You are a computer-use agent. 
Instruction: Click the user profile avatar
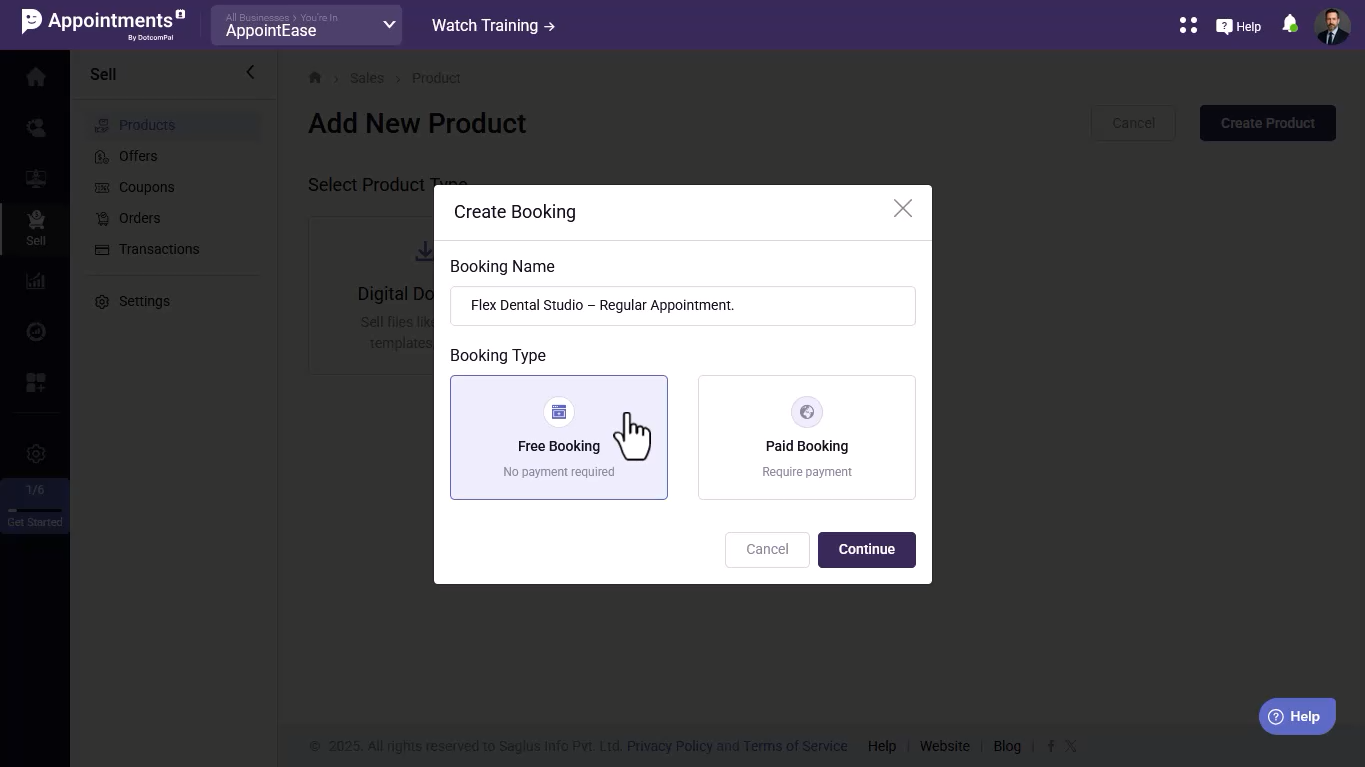point(1331,26)
